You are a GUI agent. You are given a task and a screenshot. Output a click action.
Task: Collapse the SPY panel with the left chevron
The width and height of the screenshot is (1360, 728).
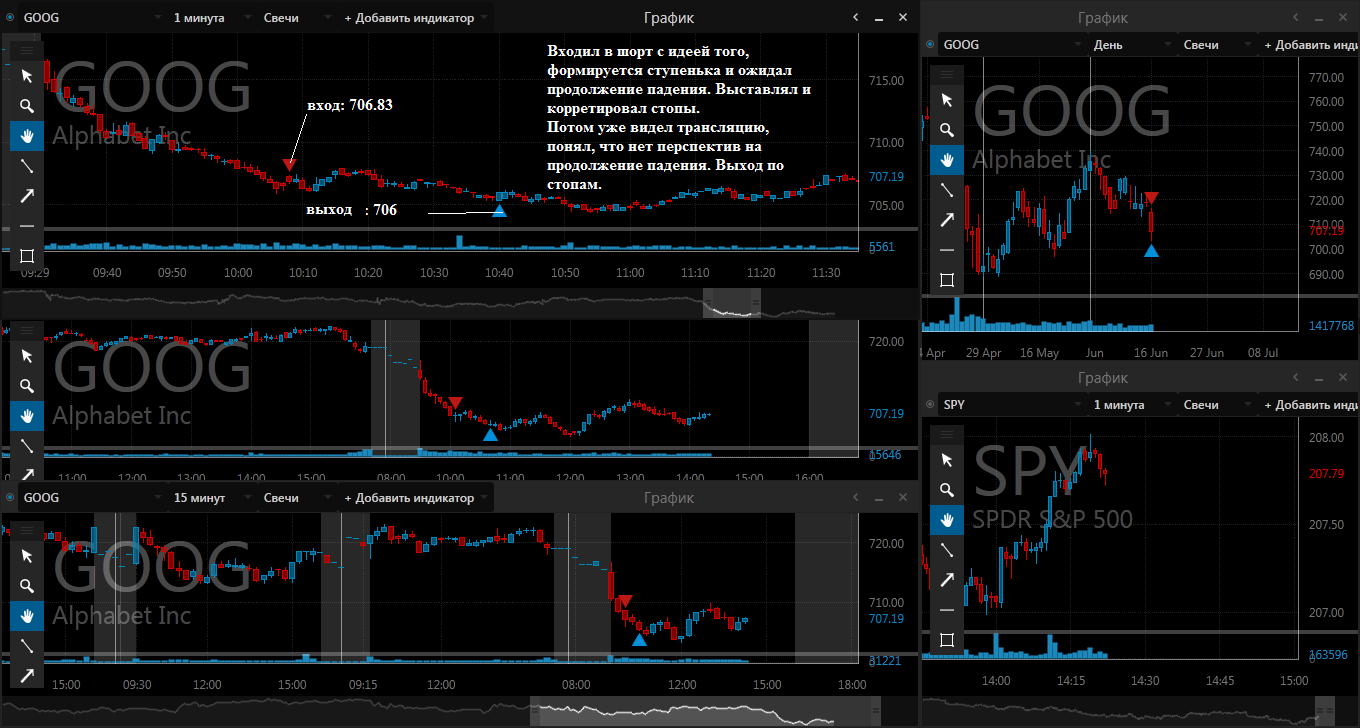(x=1296, y=378)
